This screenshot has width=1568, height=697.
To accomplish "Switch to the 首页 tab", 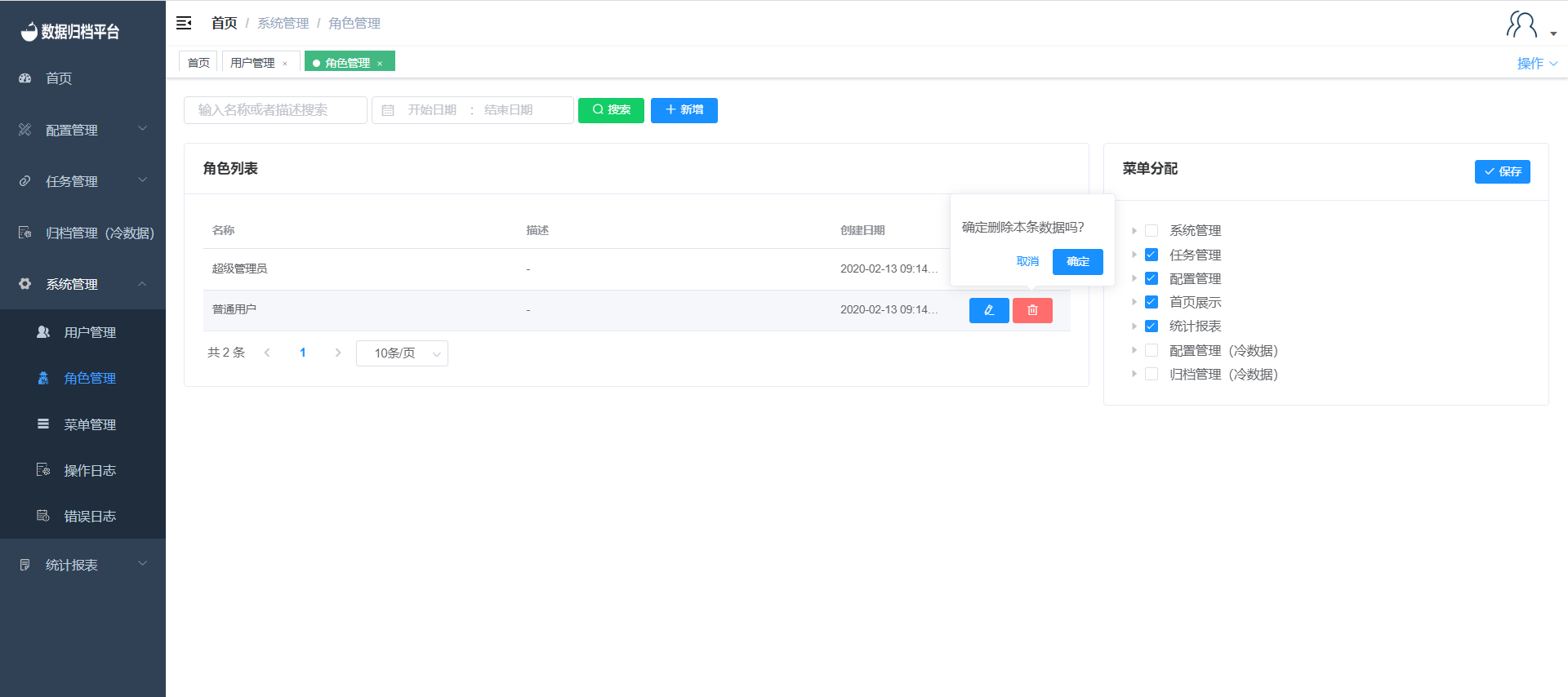I will coord(198,63).
